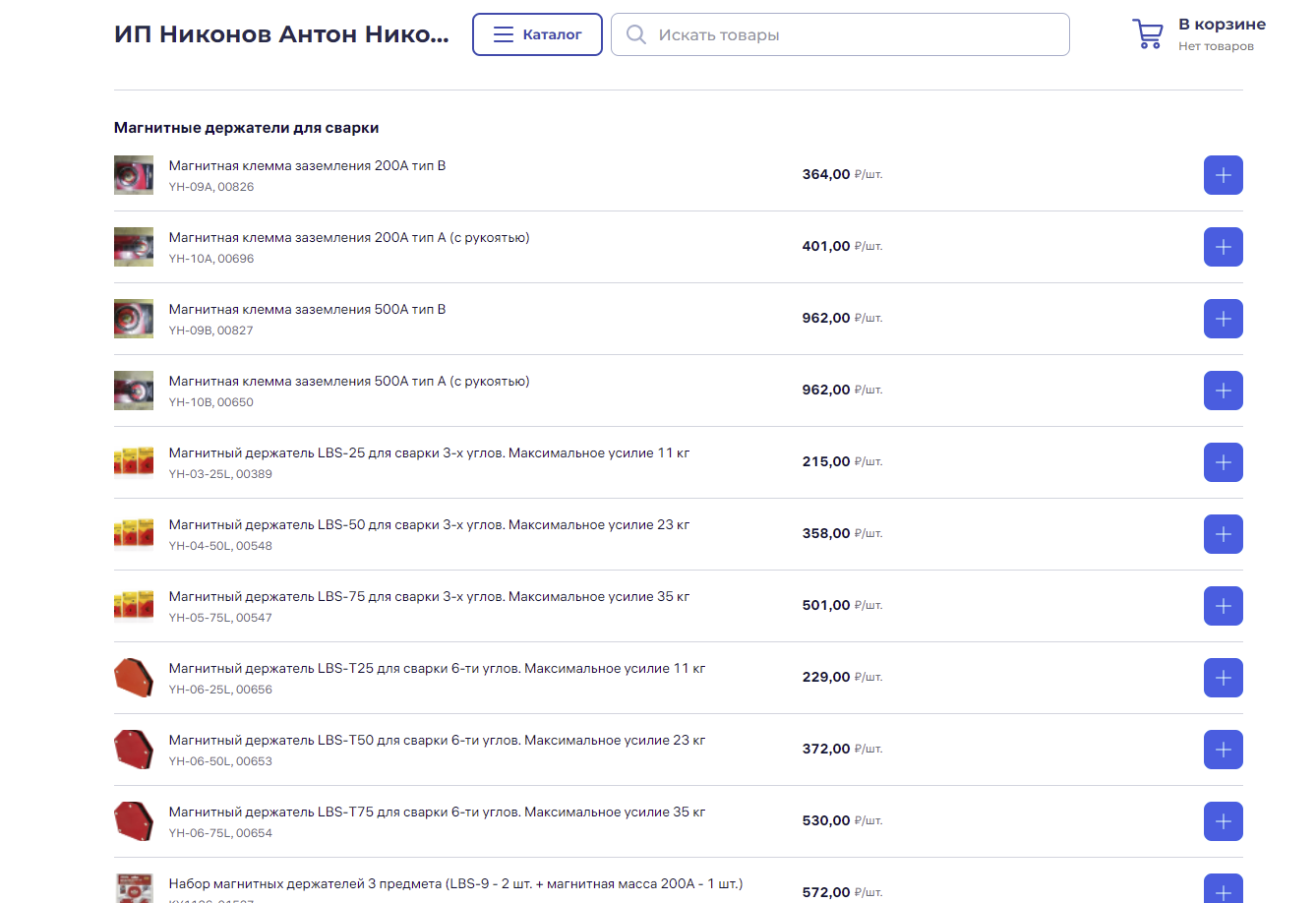Add 200А тип A (с рукоятью) to cart
Viewport: 1316px width, 903px height.
pos(1223,247)
